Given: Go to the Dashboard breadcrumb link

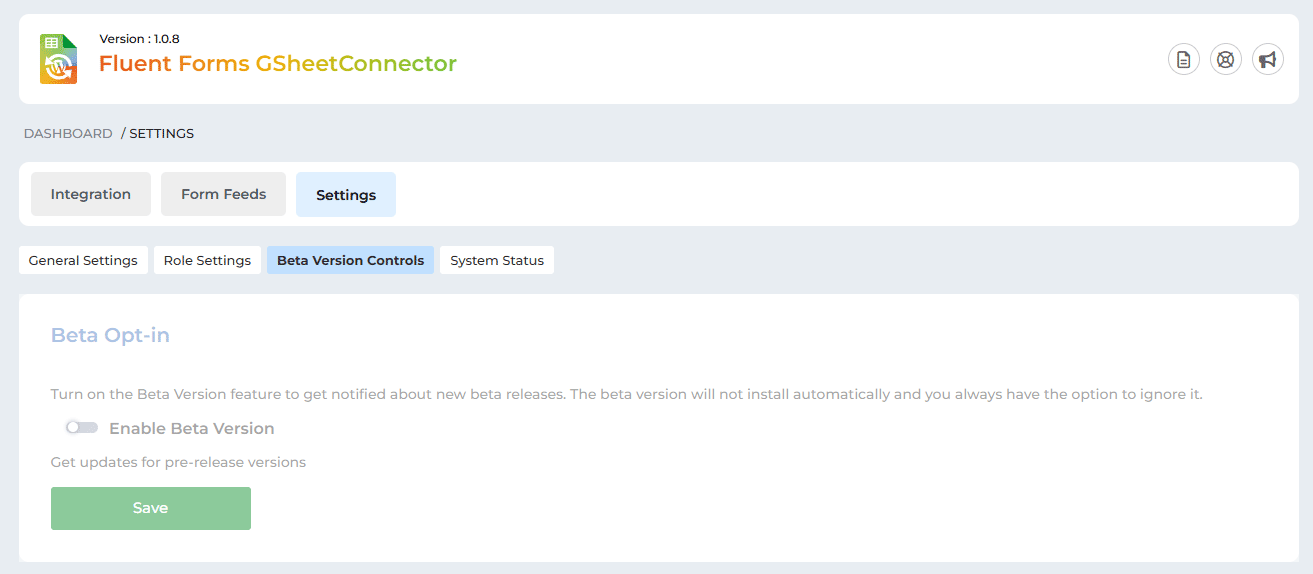Looking at the screenshot, I should tap(68, 133).
